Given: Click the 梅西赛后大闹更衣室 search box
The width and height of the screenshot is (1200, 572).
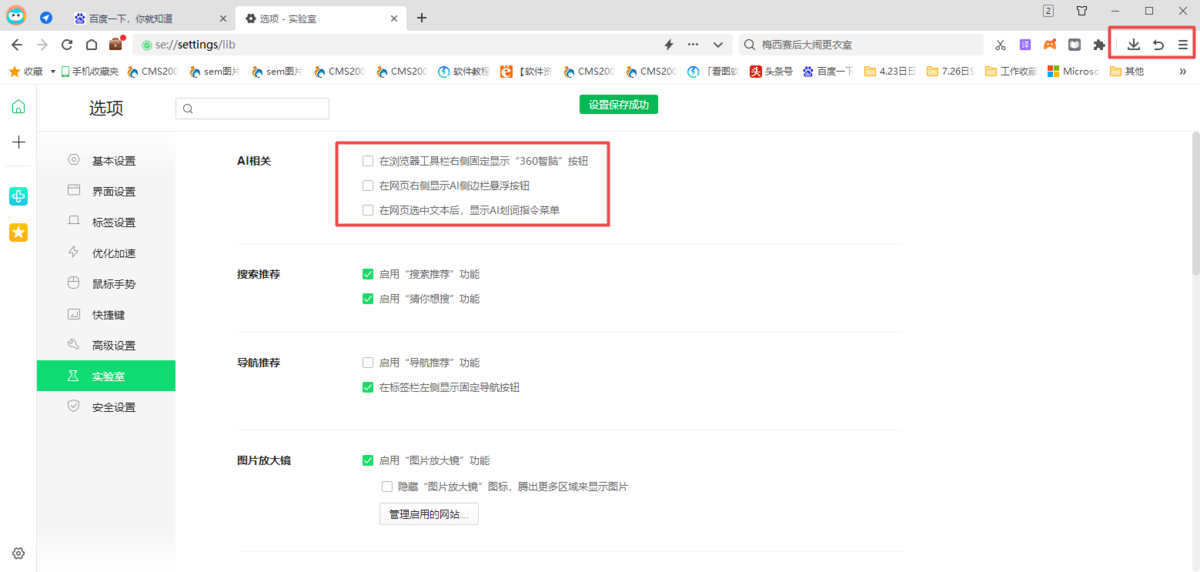Looking at the screenshot, I should tap(861, 45).
